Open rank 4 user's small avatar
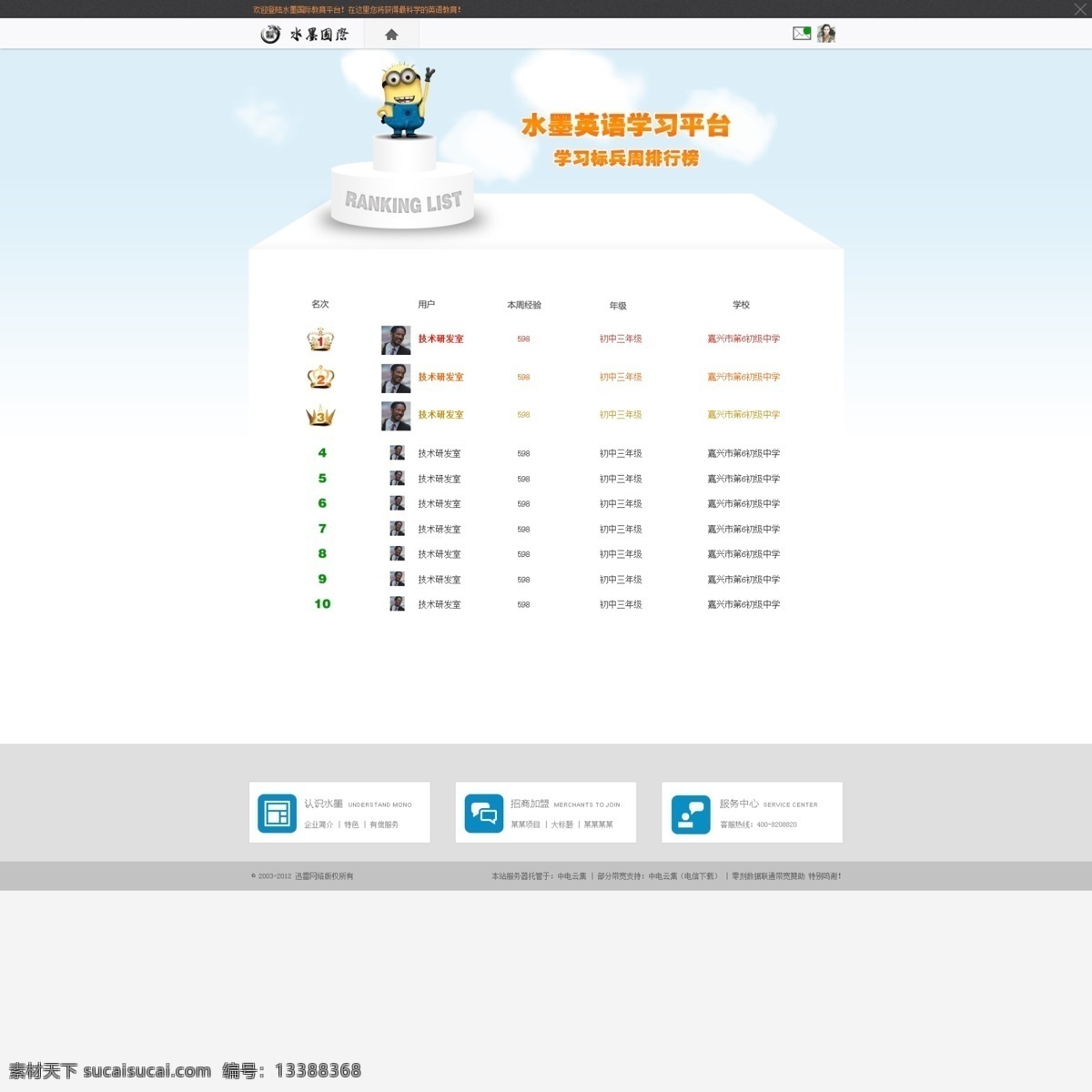 [398, 452]
